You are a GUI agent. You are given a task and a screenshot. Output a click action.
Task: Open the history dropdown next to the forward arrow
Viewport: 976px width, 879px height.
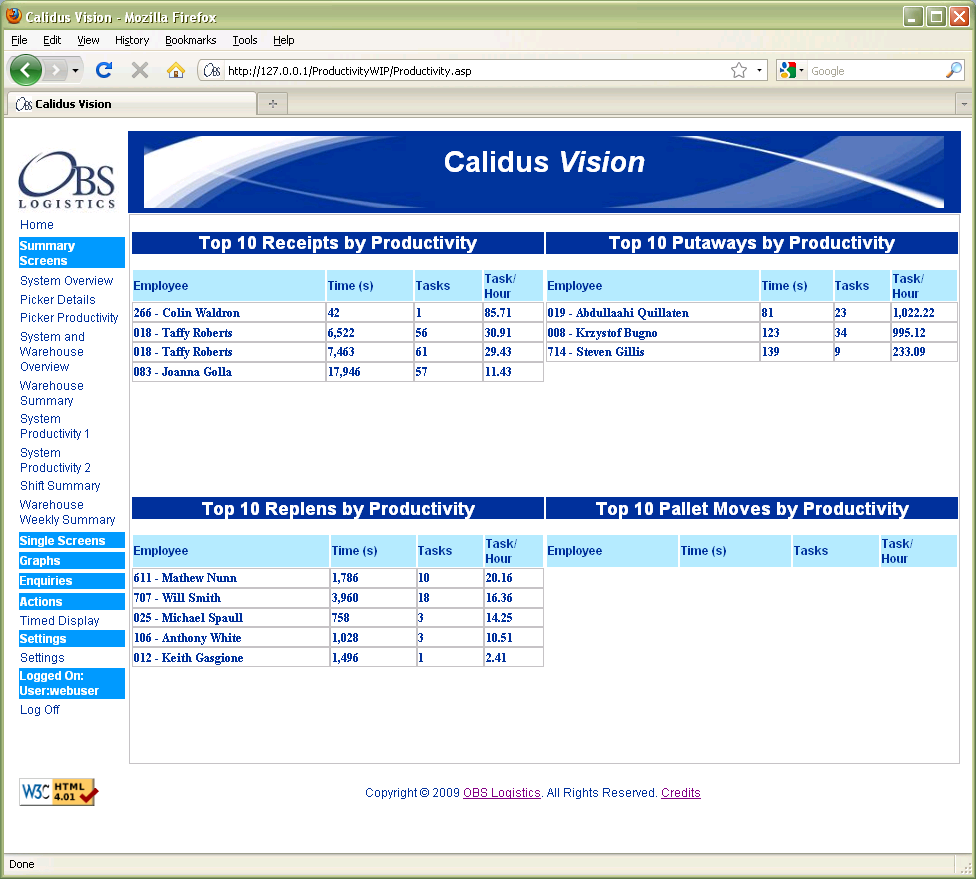75,70
